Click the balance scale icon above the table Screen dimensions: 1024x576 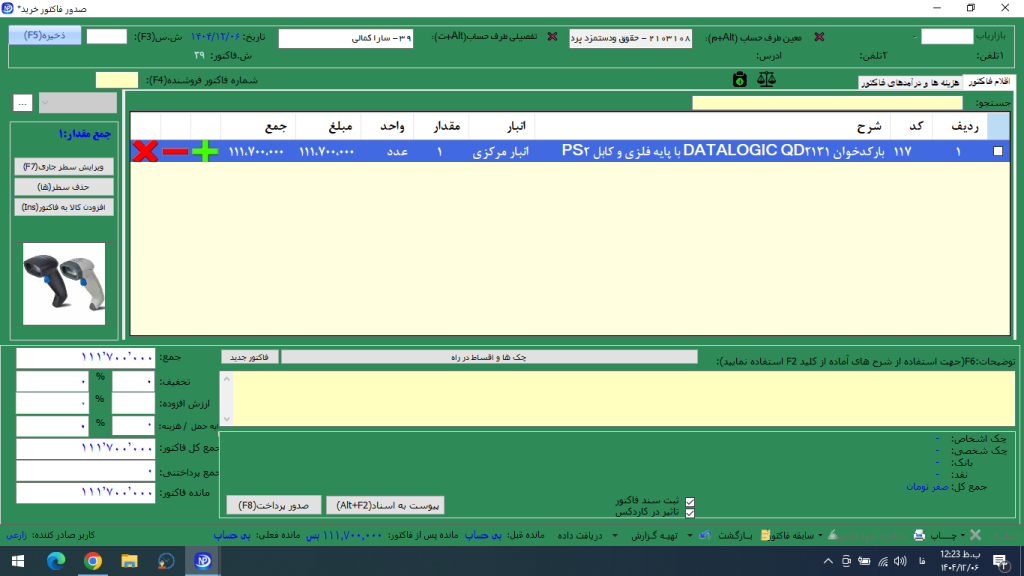[x=766, y=79]
